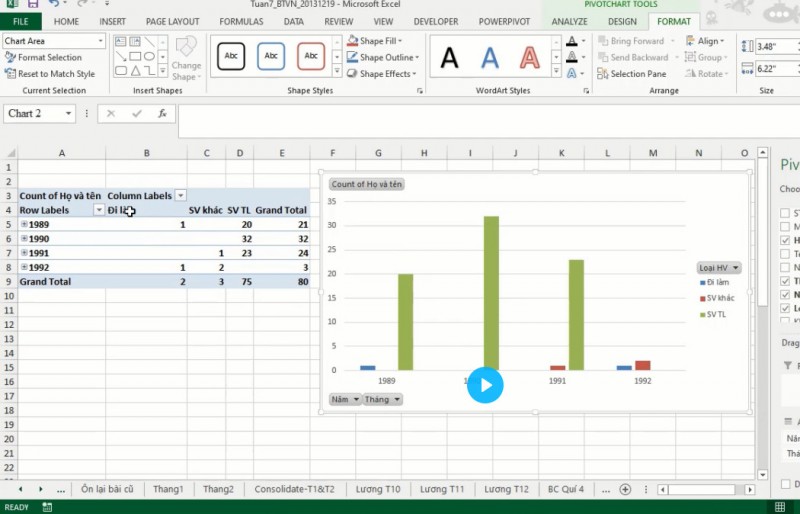Open the Name Box dropdown showing Chart 2

point(68,113)
